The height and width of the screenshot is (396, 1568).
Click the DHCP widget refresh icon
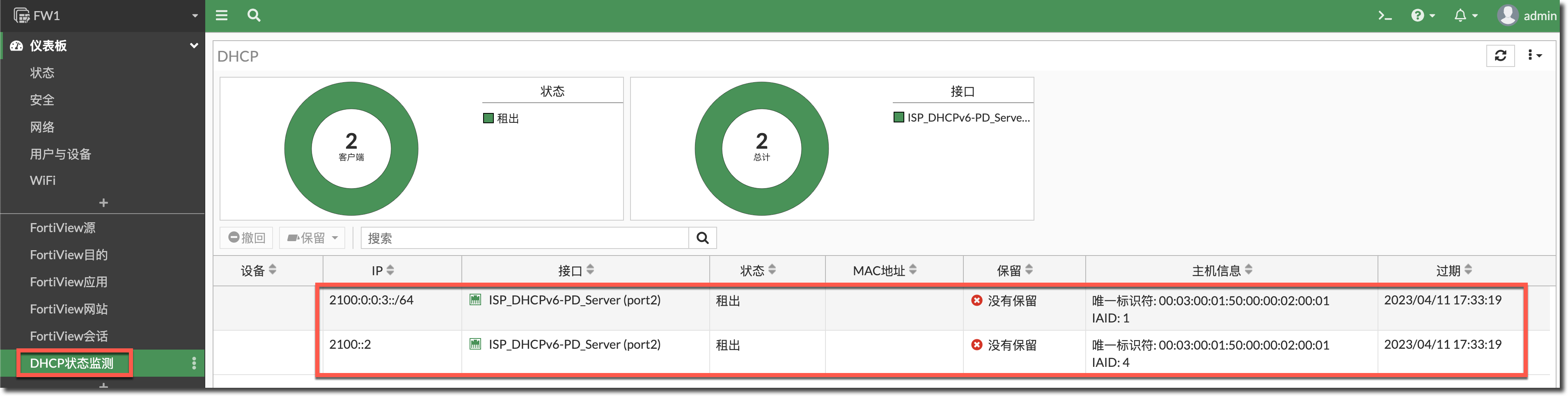[x=1500, y=56]
